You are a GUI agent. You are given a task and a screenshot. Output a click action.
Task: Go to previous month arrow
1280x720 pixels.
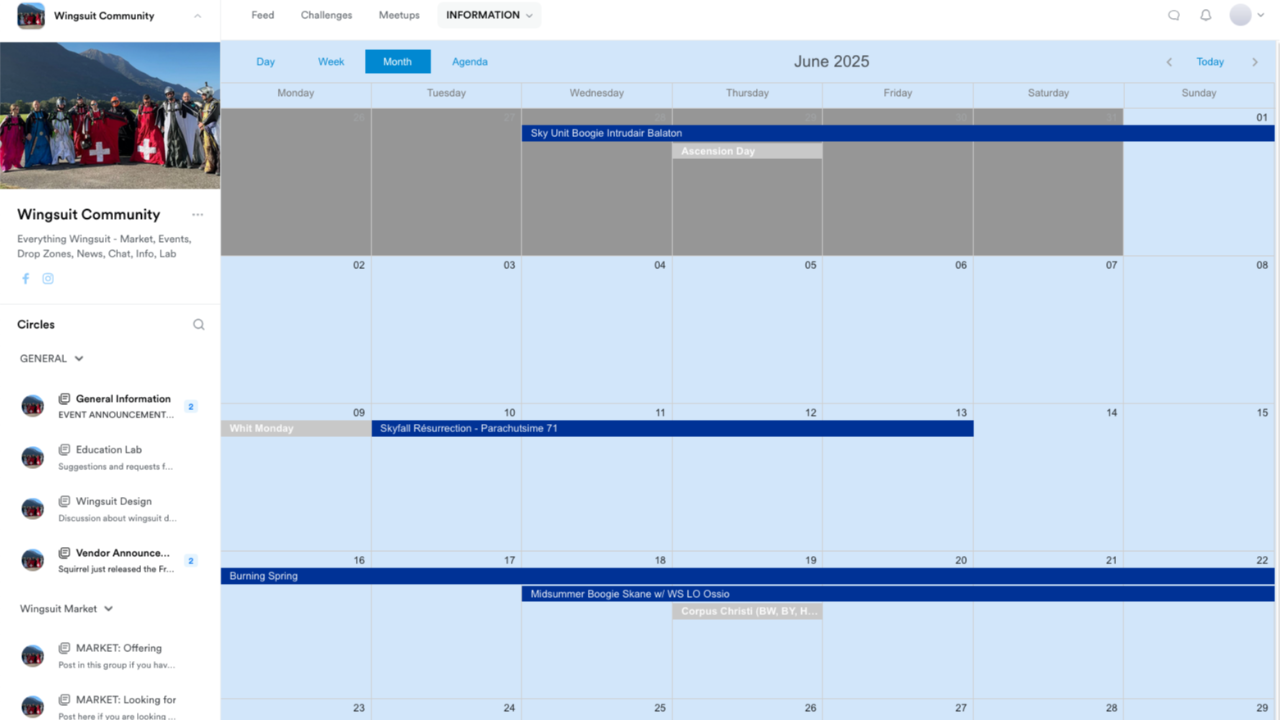1169,62
